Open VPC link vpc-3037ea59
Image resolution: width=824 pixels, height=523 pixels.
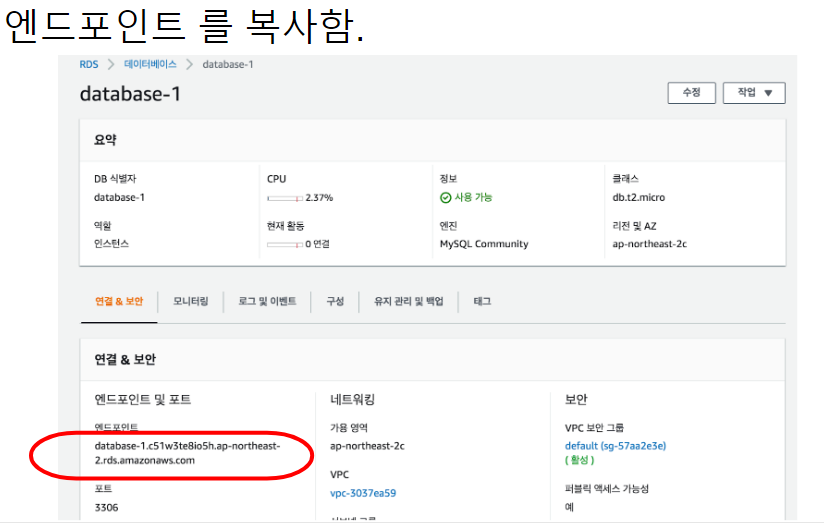(363, 493)
